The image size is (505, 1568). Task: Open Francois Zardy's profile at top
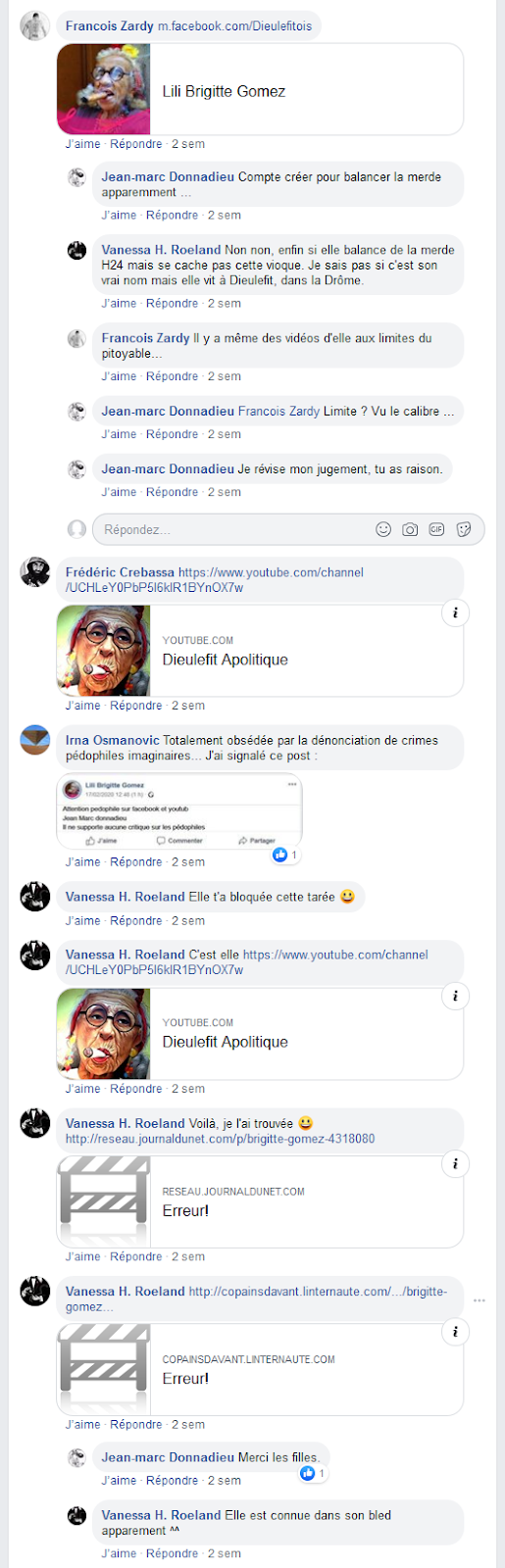click(x=110, y=25)
